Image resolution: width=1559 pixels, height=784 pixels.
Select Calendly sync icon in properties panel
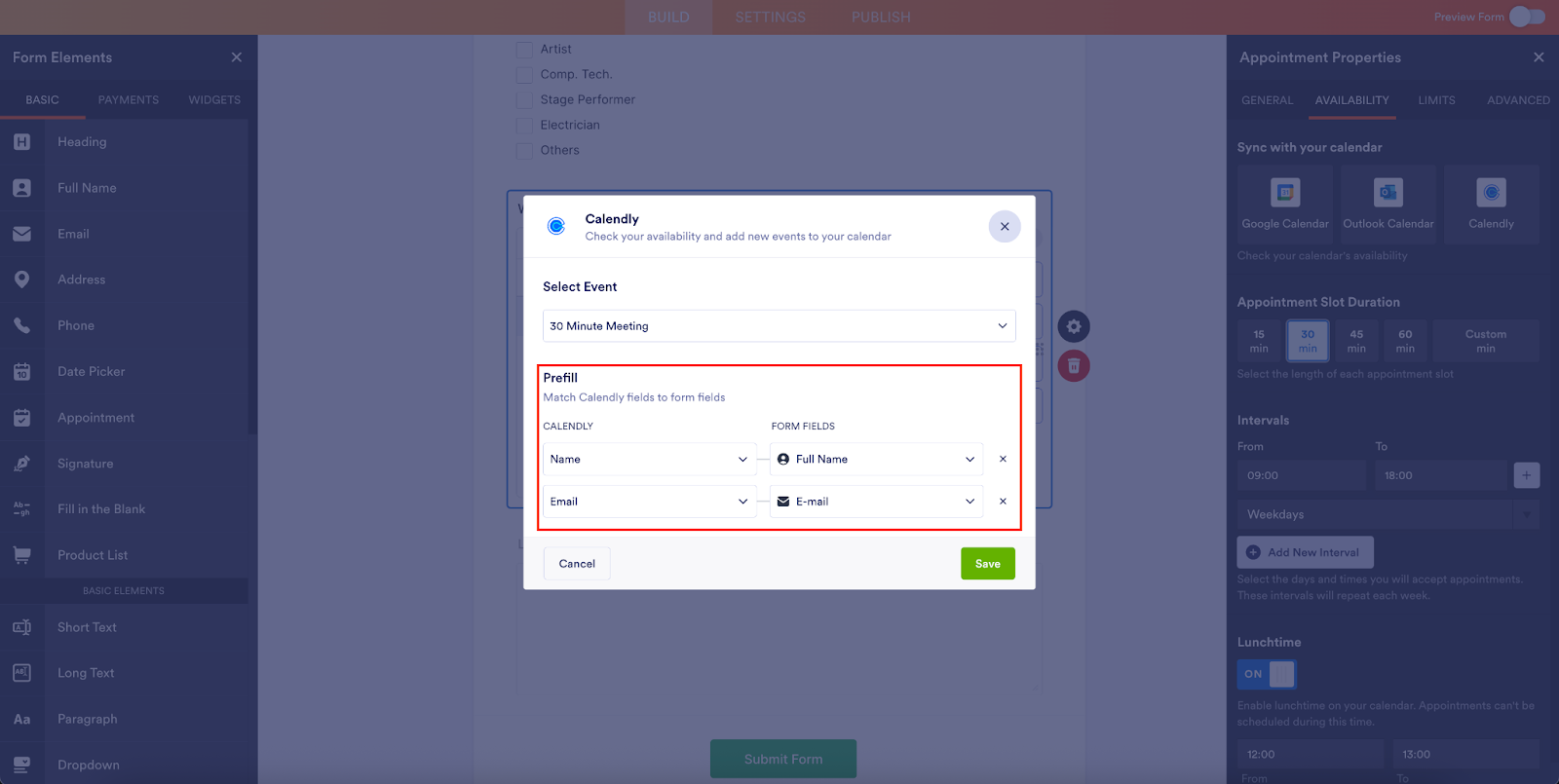(x=1492, y=193)
